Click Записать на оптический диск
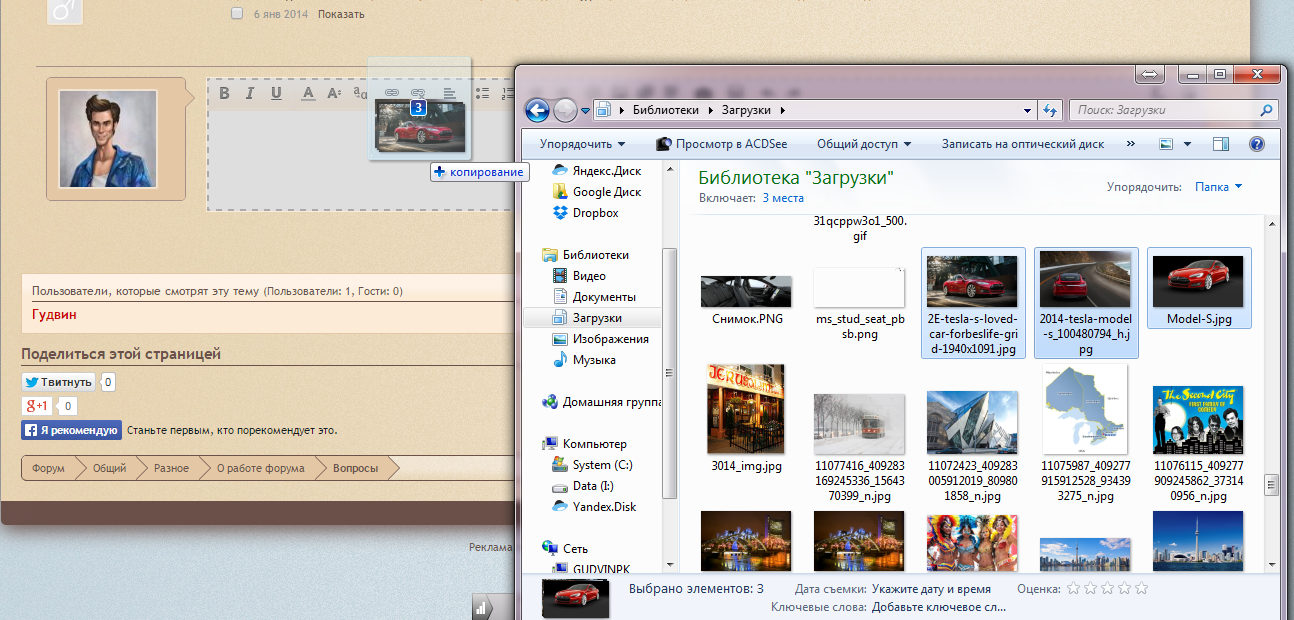 click(x=1023, y=144)
